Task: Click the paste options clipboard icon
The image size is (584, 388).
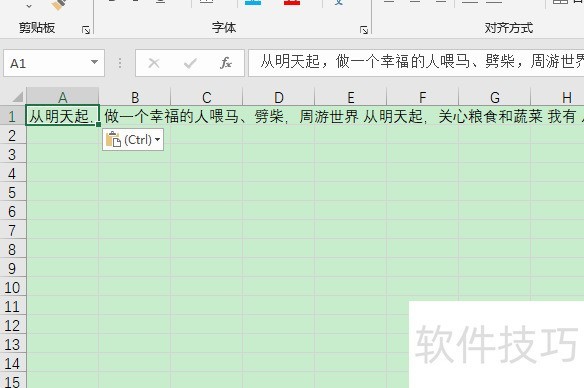Action: [x=113, y=140]
